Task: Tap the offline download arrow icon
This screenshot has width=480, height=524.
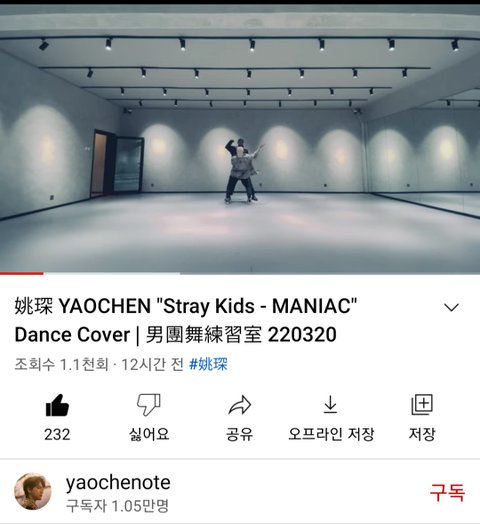Action: [330, 404]
